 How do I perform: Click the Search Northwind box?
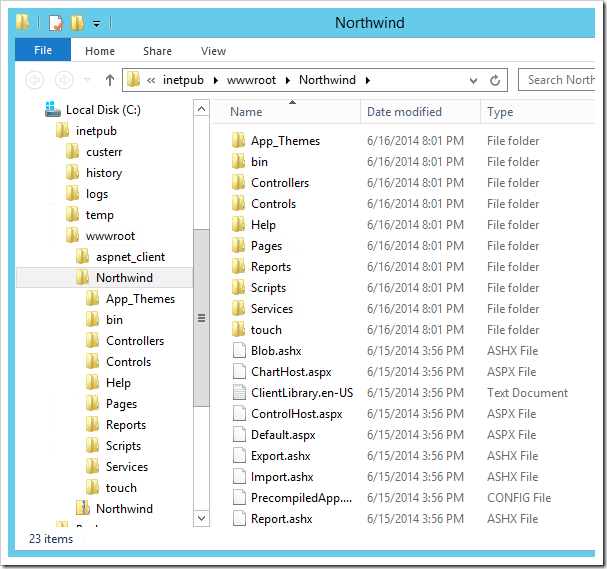coord(557,80)
